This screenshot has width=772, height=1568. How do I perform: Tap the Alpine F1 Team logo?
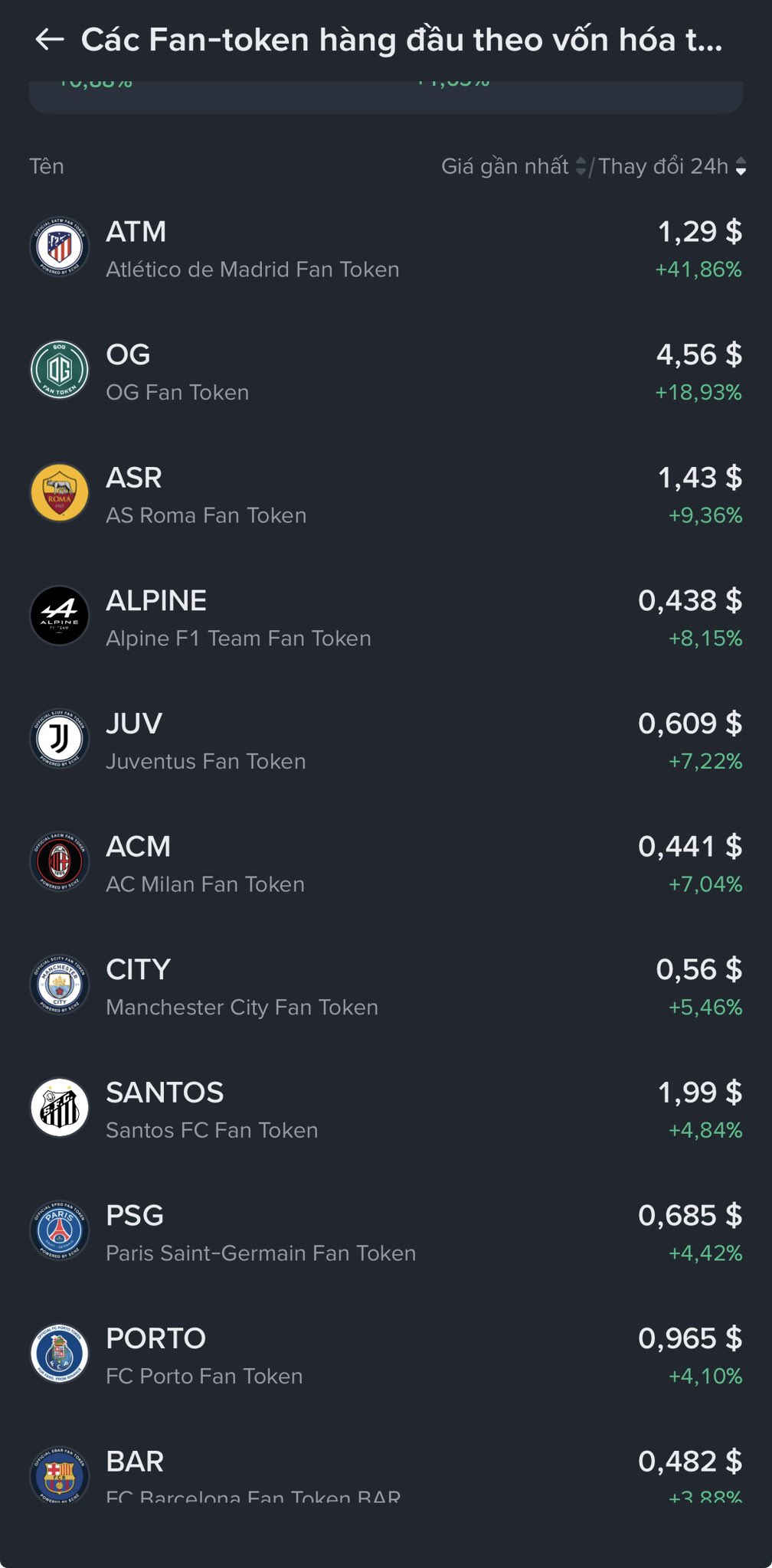pos(60,616)
